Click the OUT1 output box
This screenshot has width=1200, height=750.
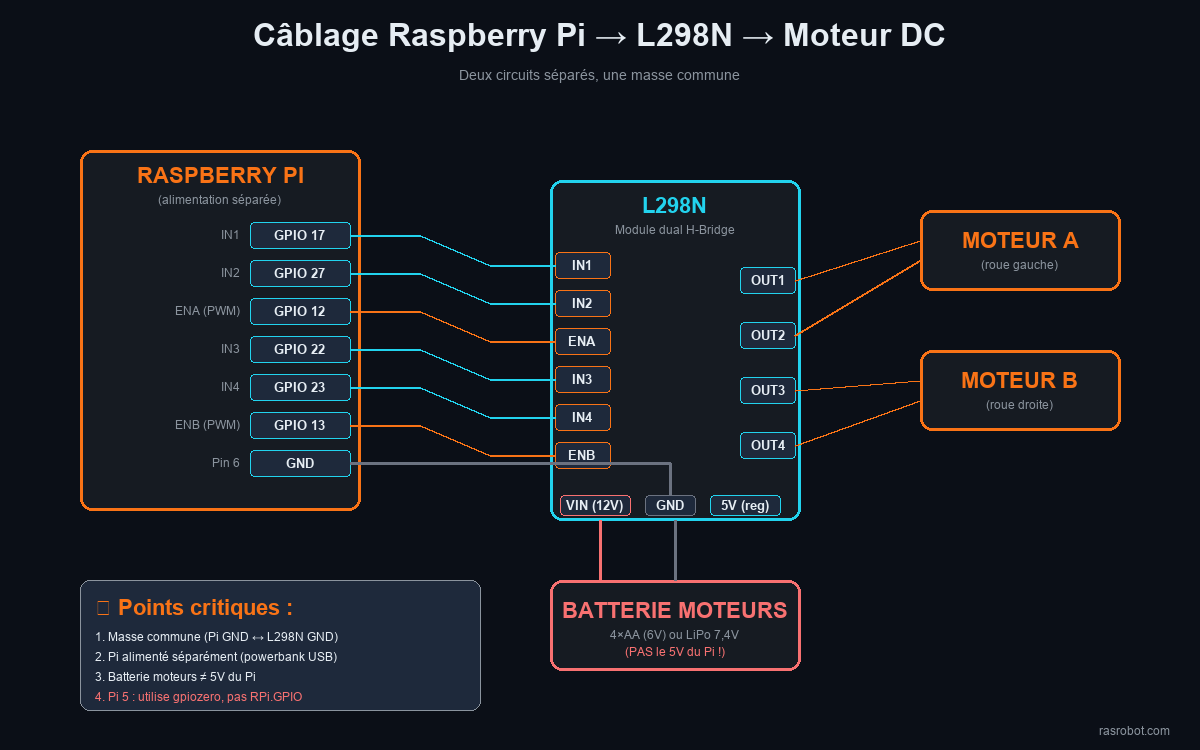click(768, 280)
